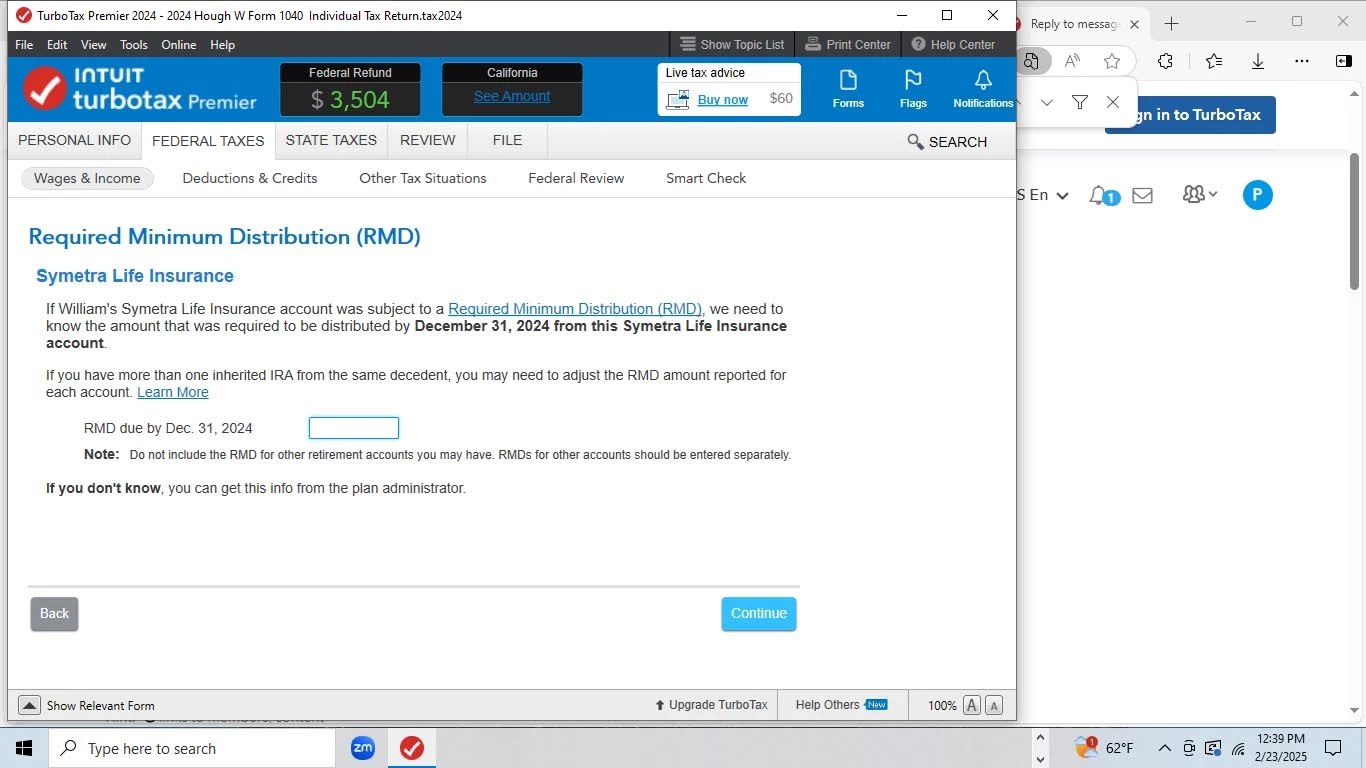The image size is (1366, 768).
Task: Click the Windows Start button
Action: (24, 748)
